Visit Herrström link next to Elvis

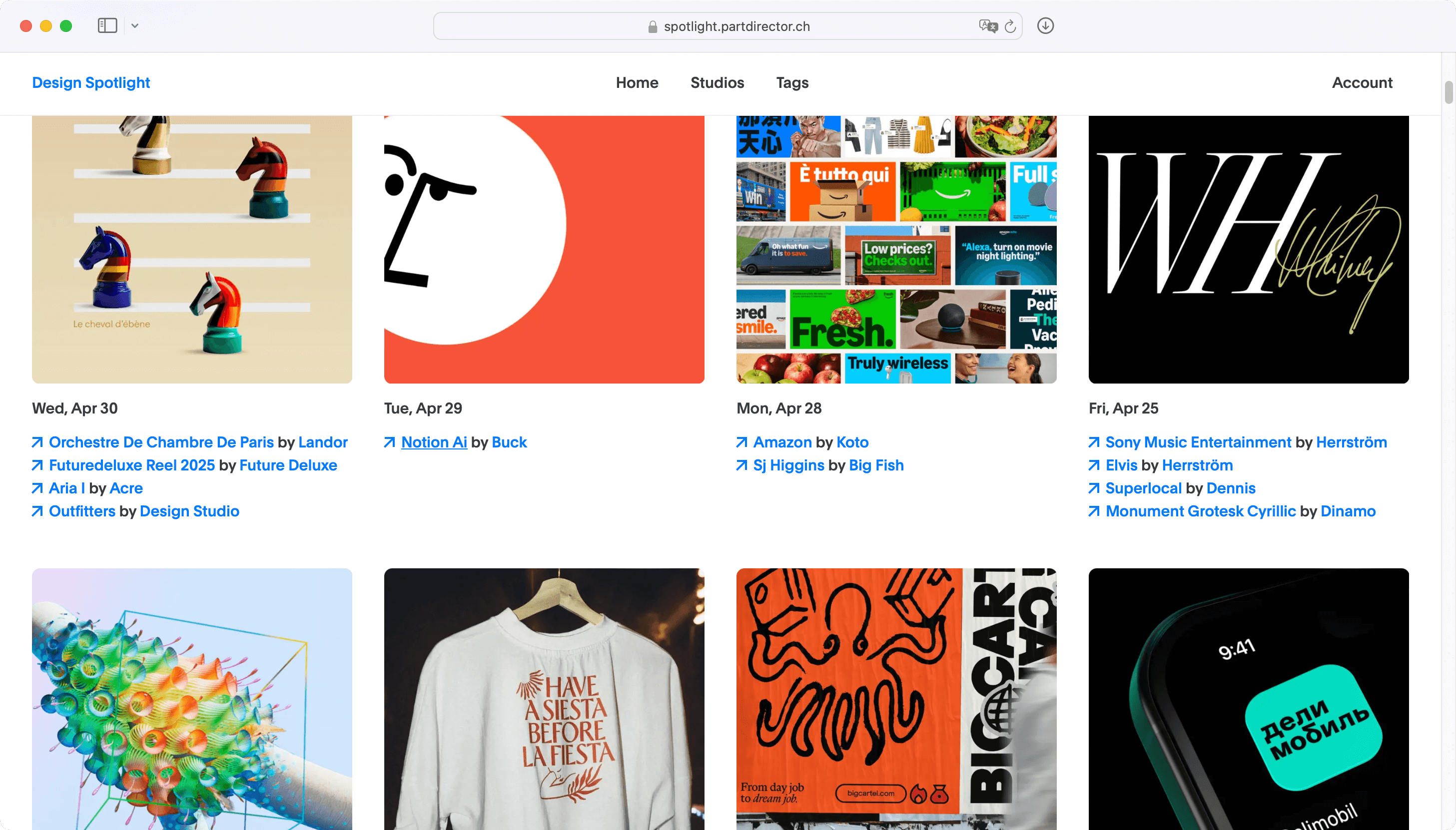tap(1198, 465)
